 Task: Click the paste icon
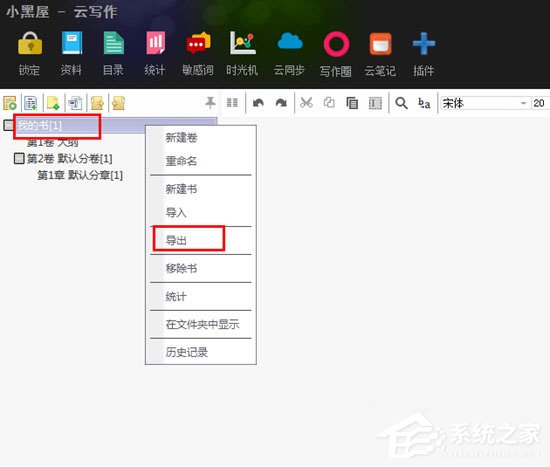click(x=352, y=103)
